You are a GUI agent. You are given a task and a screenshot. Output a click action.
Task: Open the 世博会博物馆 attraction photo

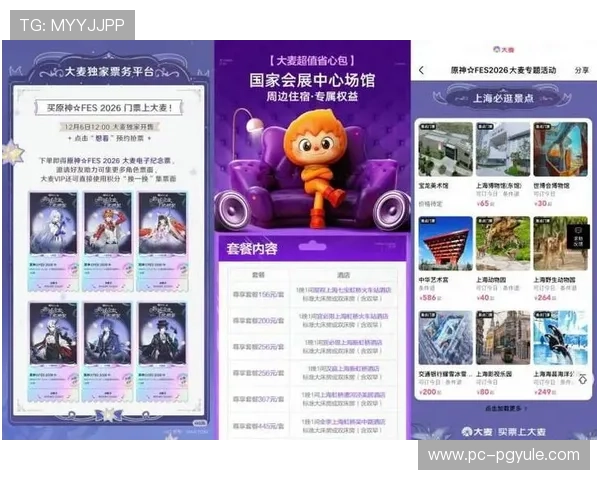(x=560, y=149)
